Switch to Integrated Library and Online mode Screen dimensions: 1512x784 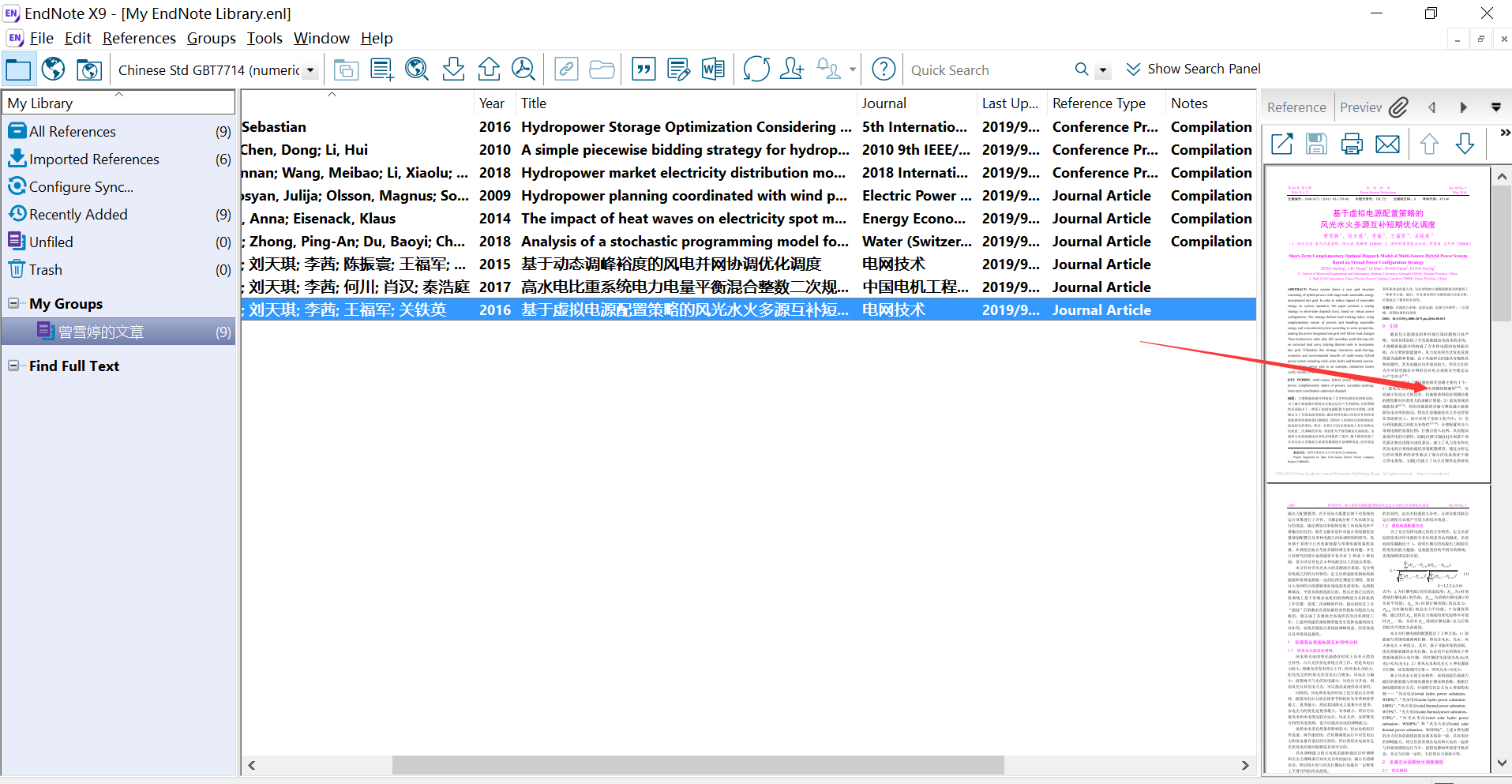coord(89,69)
